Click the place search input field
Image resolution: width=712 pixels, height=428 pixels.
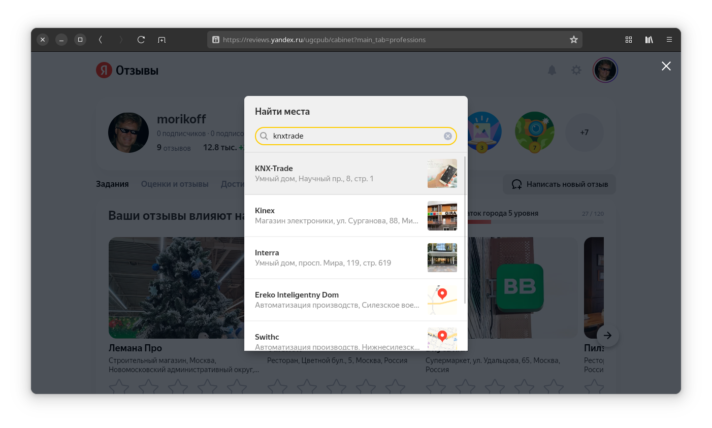[356, 136]
